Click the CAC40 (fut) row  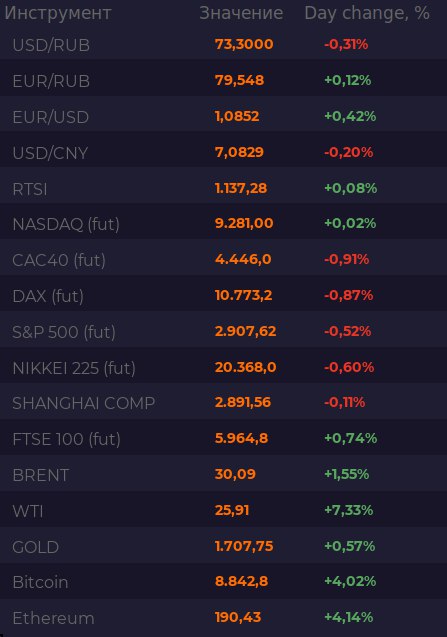224,260
